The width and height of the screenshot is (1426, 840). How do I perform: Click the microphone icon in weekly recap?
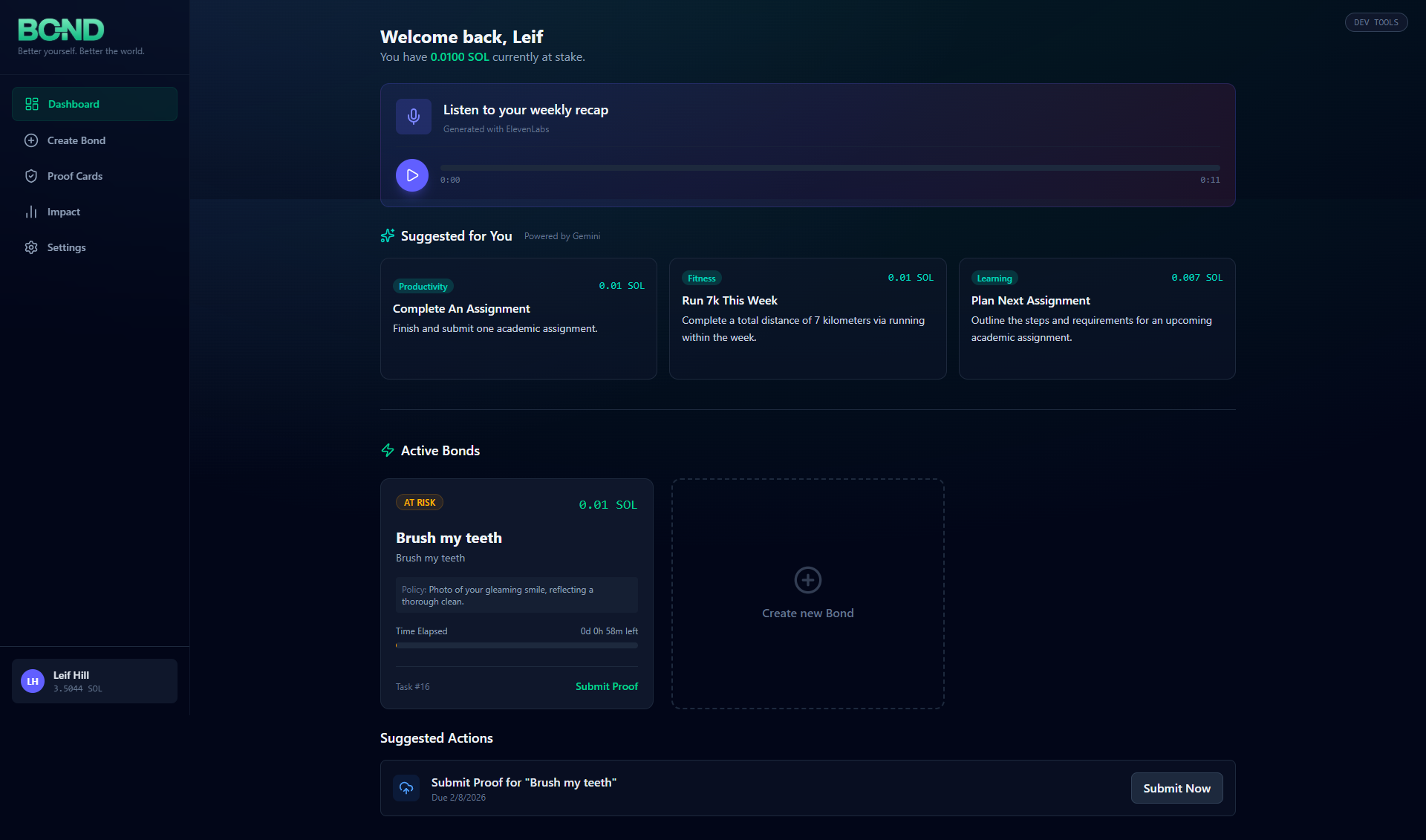413,117
